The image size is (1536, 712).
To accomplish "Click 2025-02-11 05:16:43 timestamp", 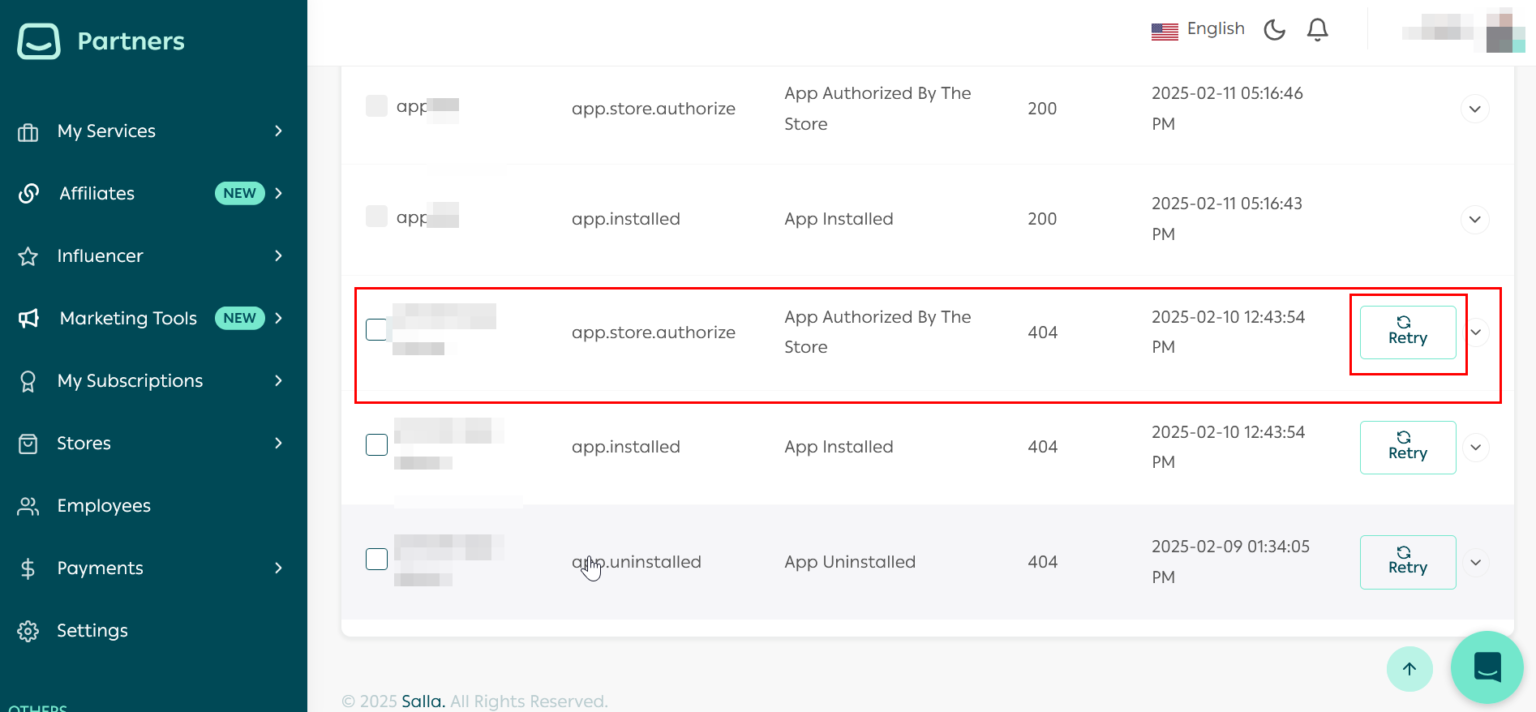I will coord(1227,218).
